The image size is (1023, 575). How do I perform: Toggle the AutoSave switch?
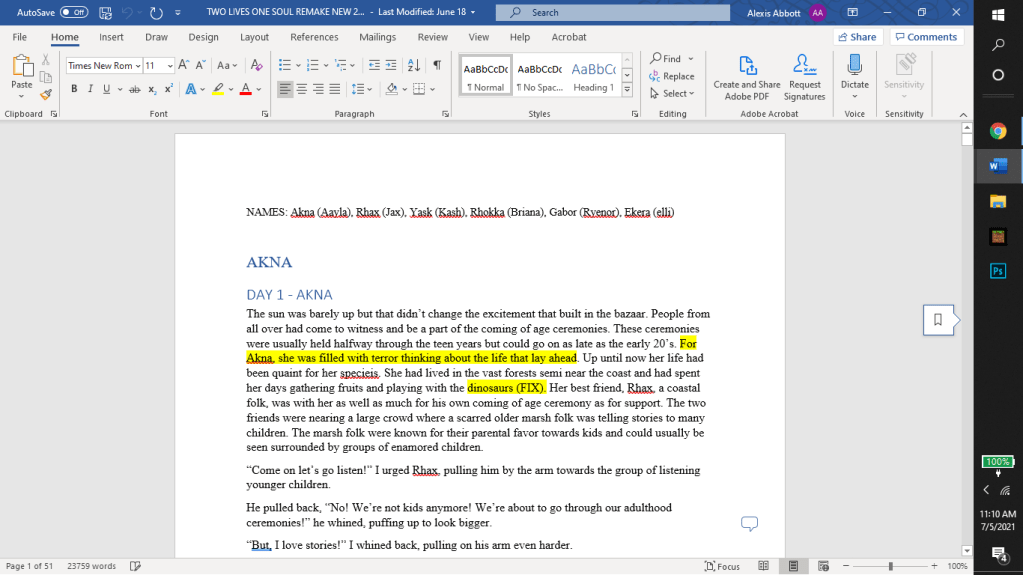[x=74, y=13]
